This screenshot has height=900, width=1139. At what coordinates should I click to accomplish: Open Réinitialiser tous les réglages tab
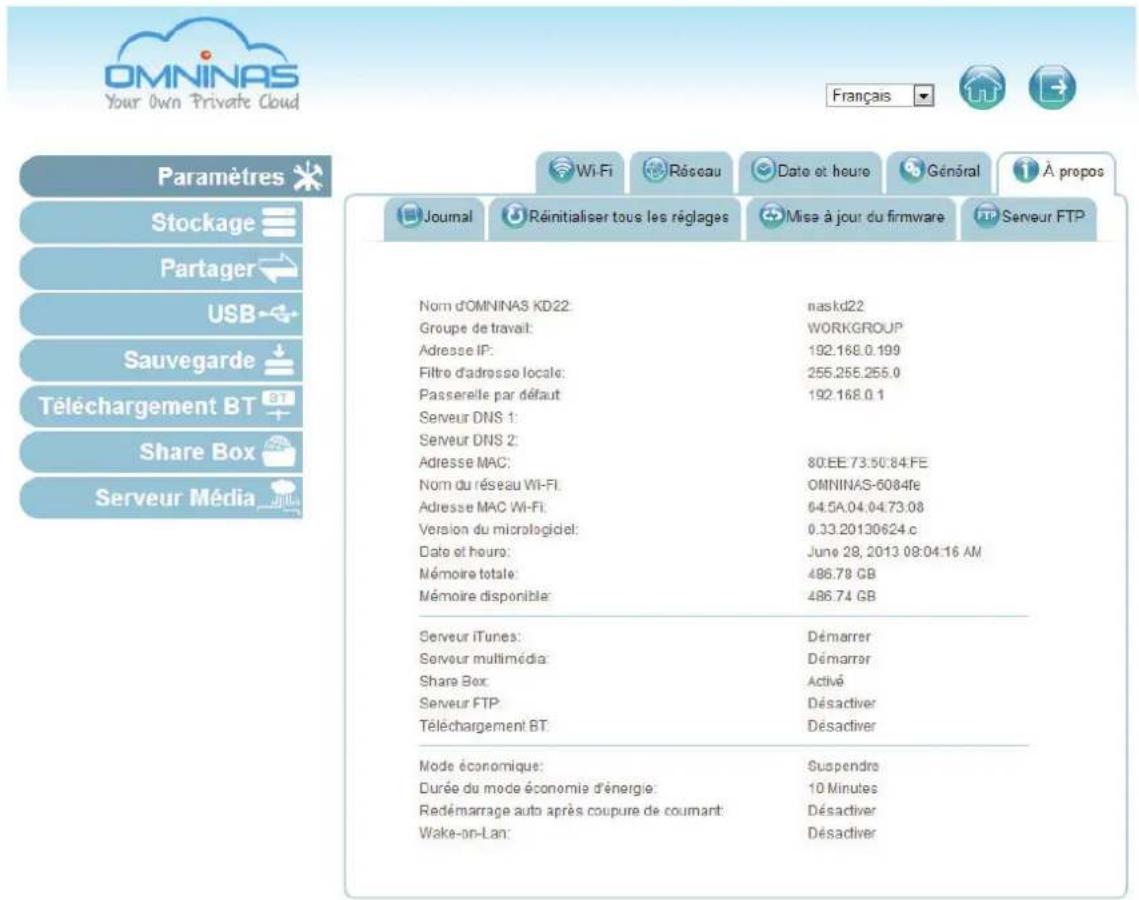(615, 217)
